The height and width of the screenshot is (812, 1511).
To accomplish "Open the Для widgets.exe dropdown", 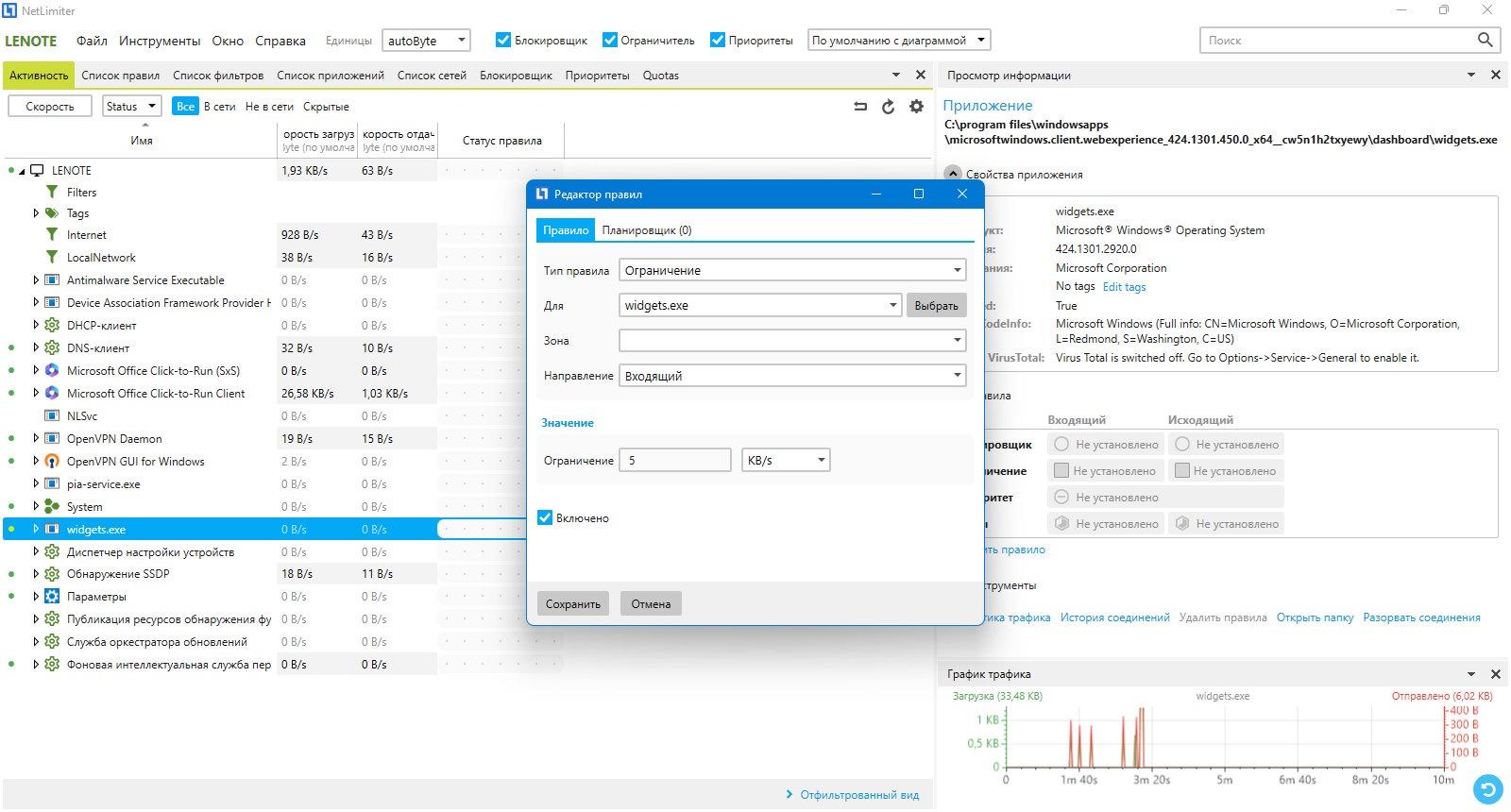I will coord(760,305).
